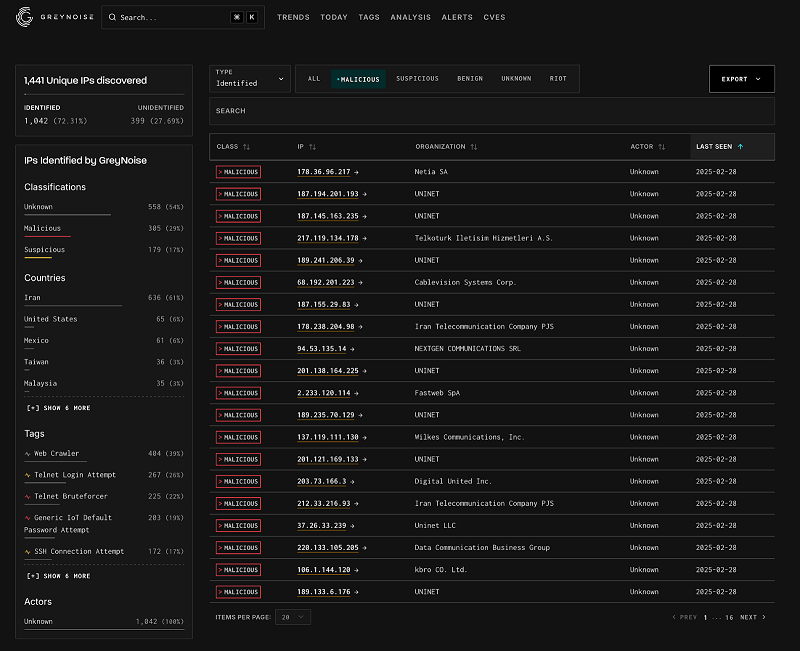Click the Malicious classification red bar entry
This screenshot has width=800, height=651.
(x=104, y=230)
